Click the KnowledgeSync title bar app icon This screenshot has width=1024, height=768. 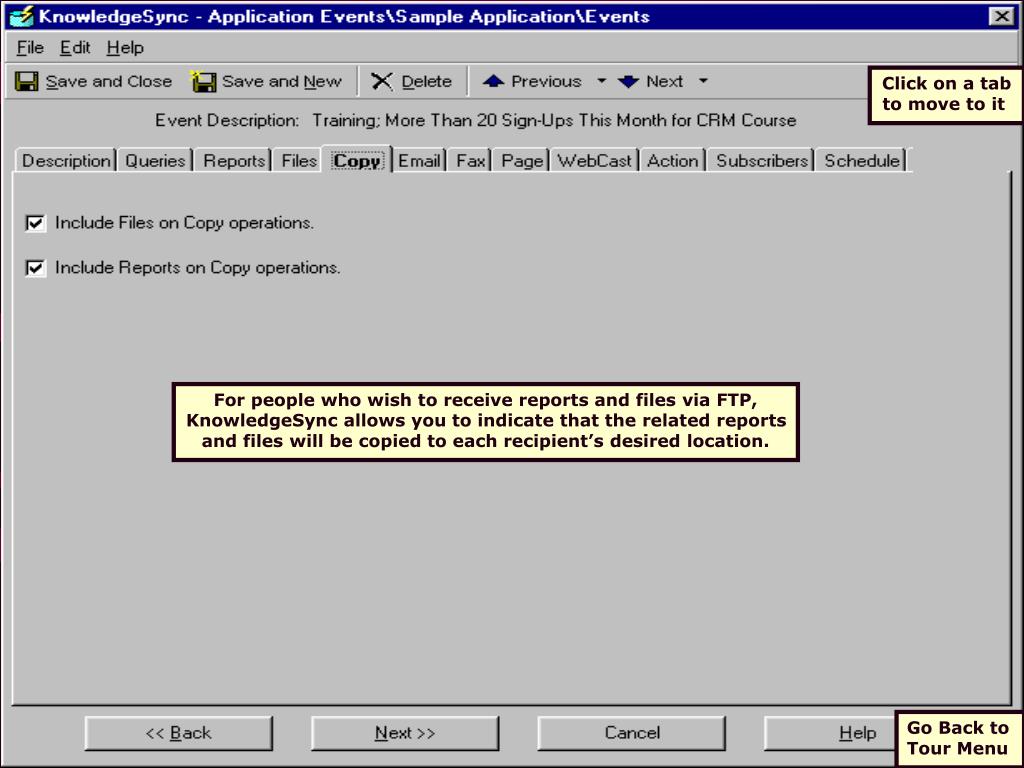click(21, 16)
